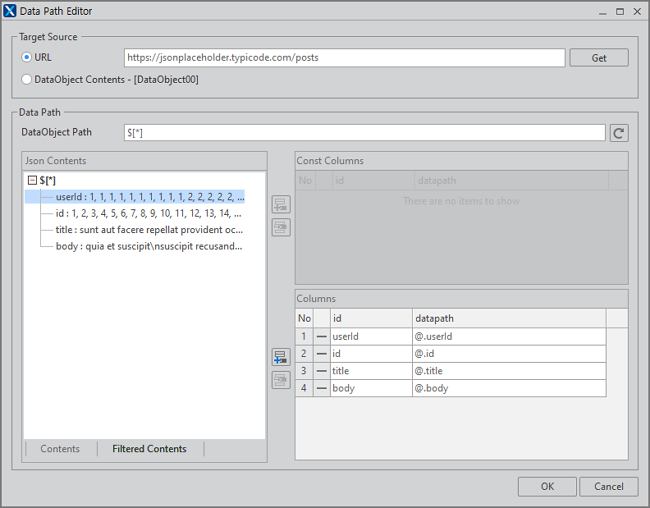Screen dimensions: 650x508
Task: Select the title node in Json Contents
Action: tap(148, 229)
